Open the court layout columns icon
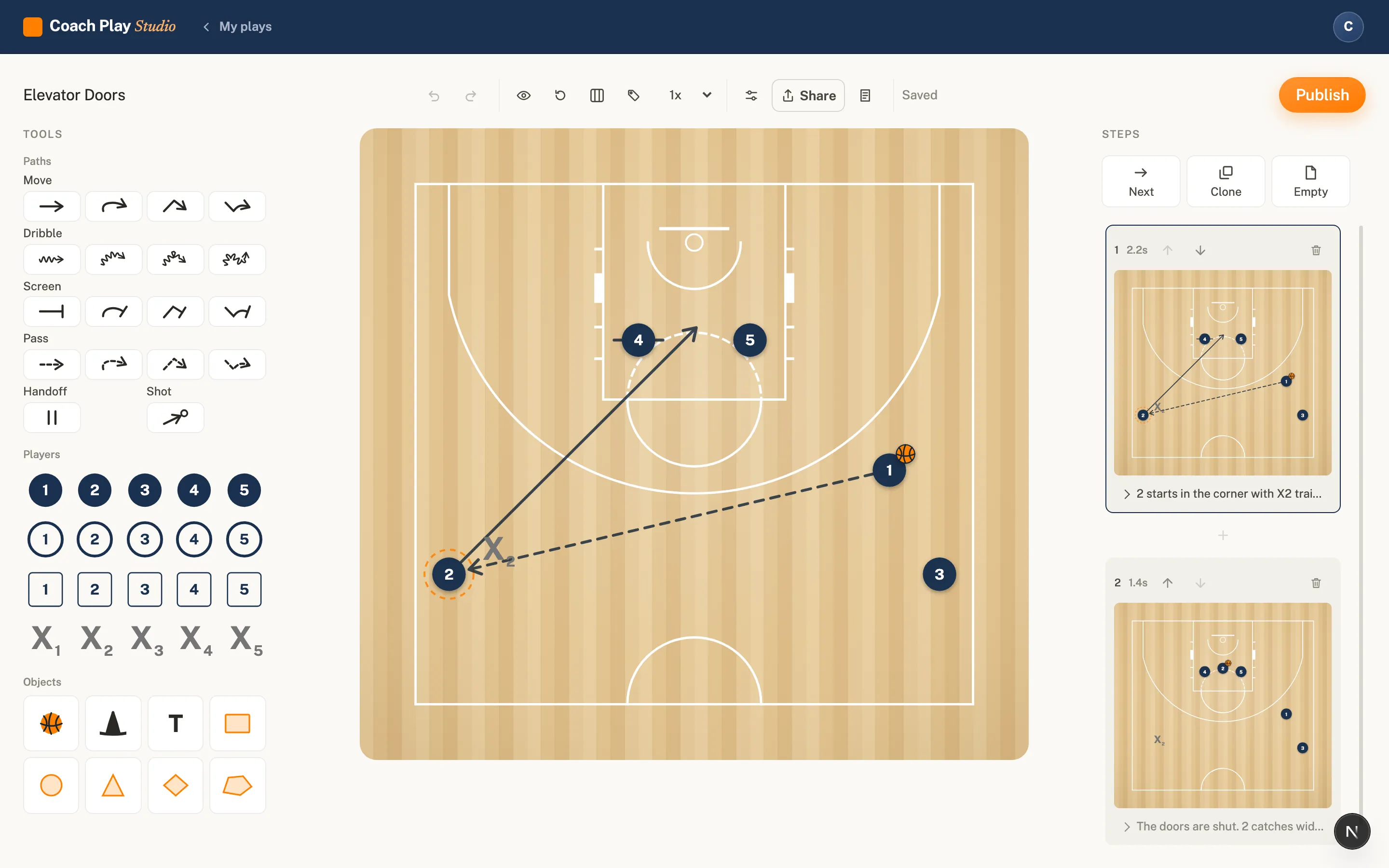Image resolution: width=1389 pixels, height=868 pixels. pyautogui.click(x=597, y=95)
